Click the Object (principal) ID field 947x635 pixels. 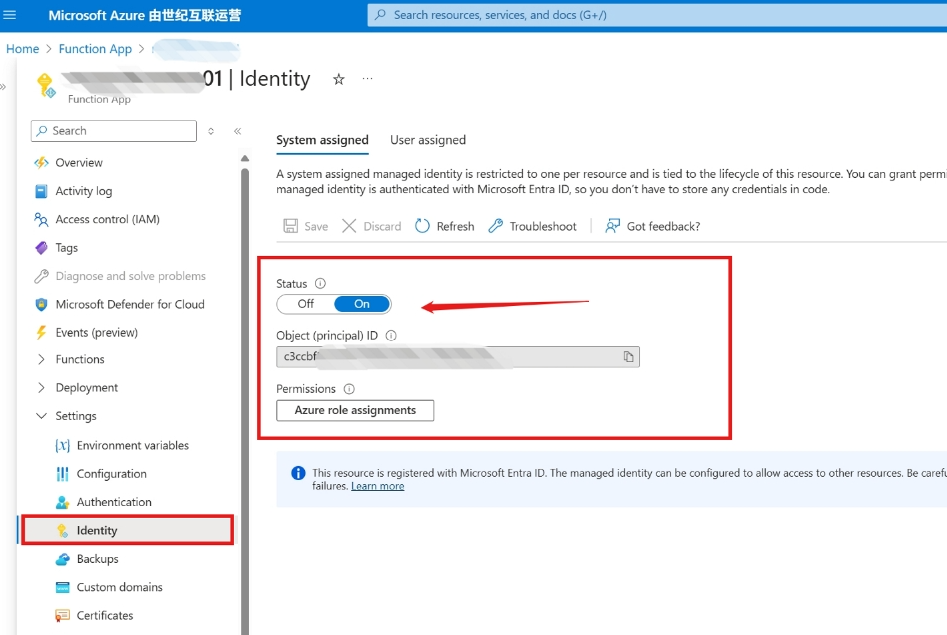point(458,356)
